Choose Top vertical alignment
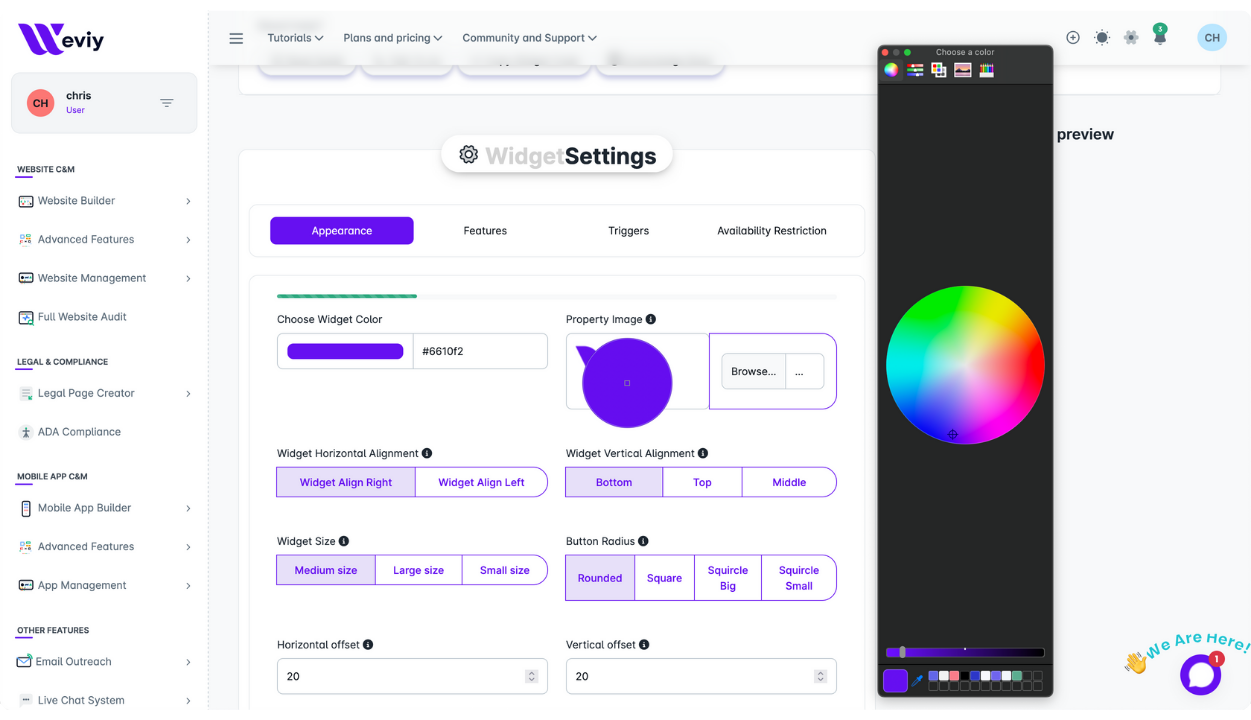Screen dimensions: 1251x720 coord(702,482)
